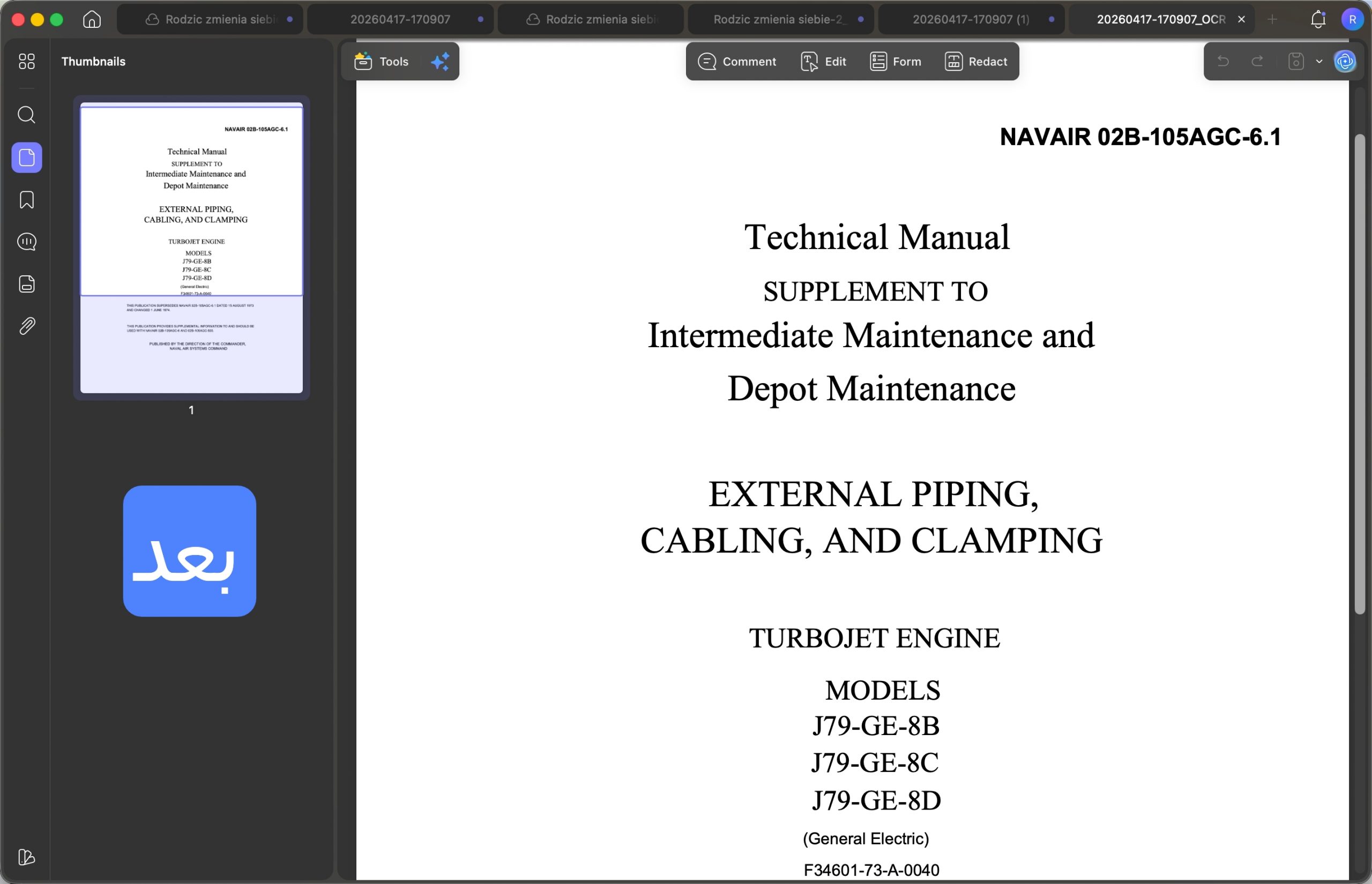Switch to Comment mode
The image size is (1372, 884).
coord(737,62)
